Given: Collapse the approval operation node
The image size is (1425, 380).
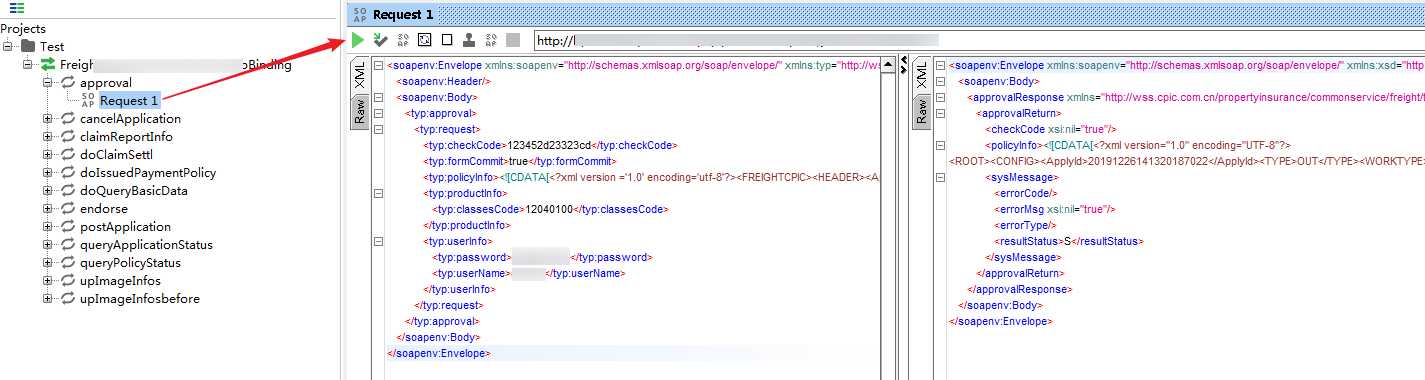Looking at the screenshot, I should click(48, 83).
